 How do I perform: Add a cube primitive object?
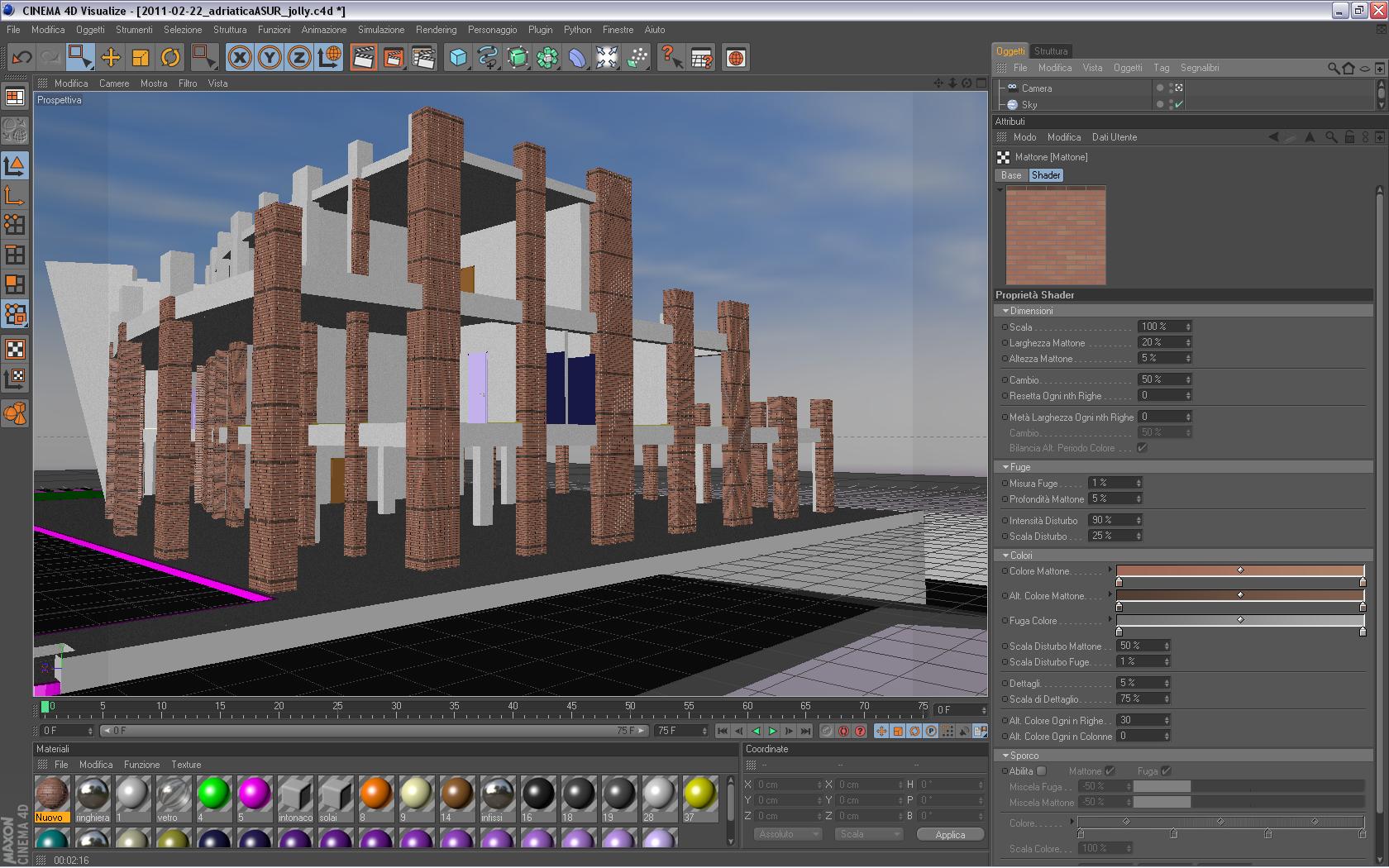click(458, 58)
